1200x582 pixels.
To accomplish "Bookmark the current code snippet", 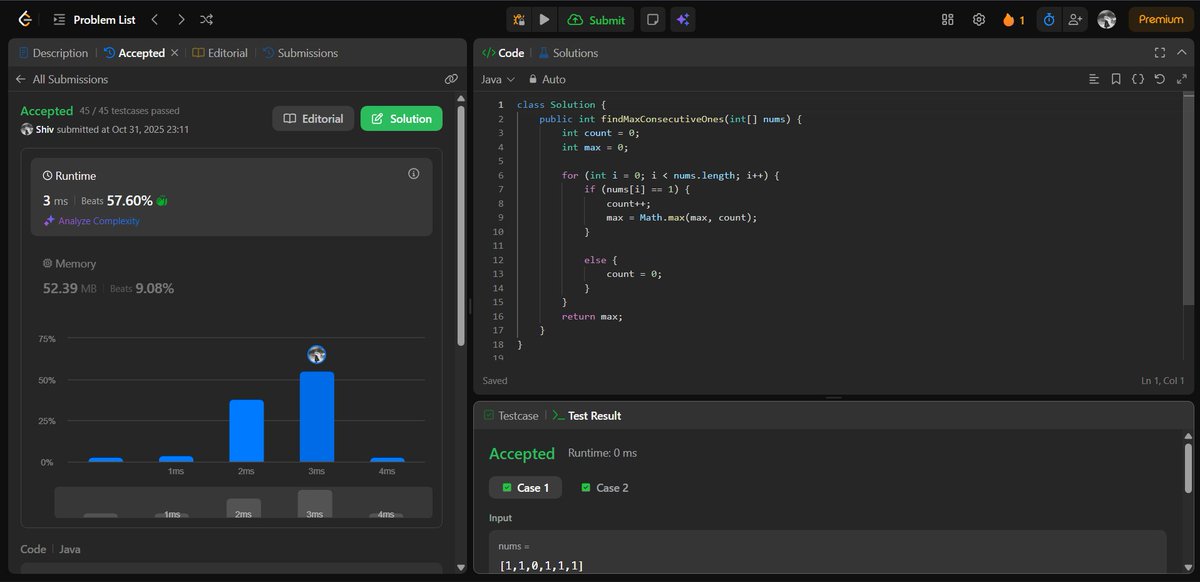I will pyautogui.click(x=1116, y=78).
